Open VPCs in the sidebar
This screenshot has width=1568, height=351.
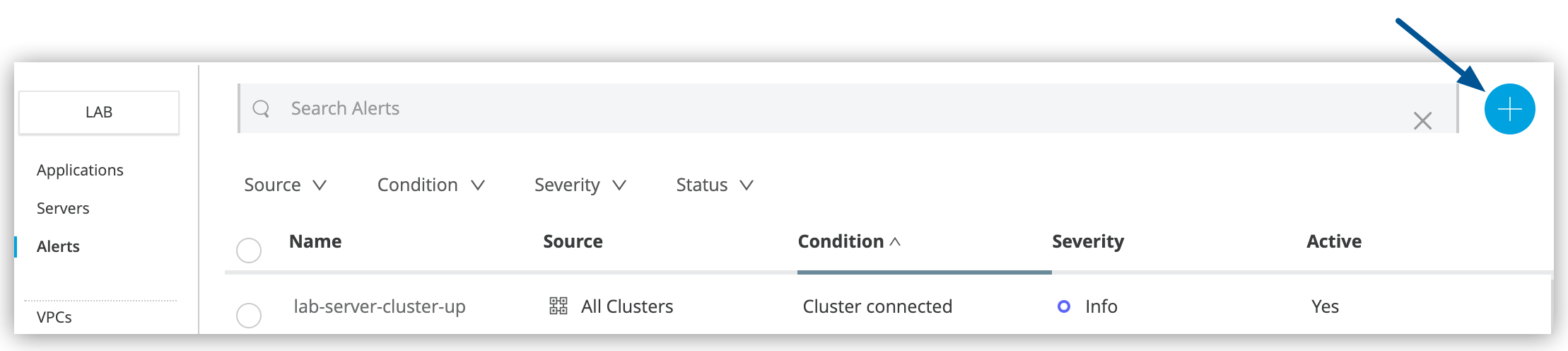(54, 317)
